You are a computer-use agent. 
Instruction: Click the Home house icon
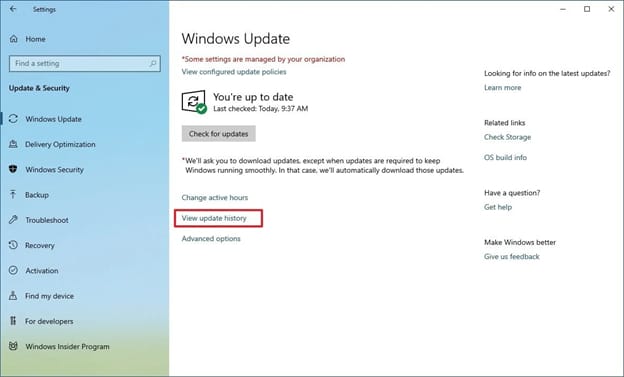pyautogui.click(x=14, y=39)
